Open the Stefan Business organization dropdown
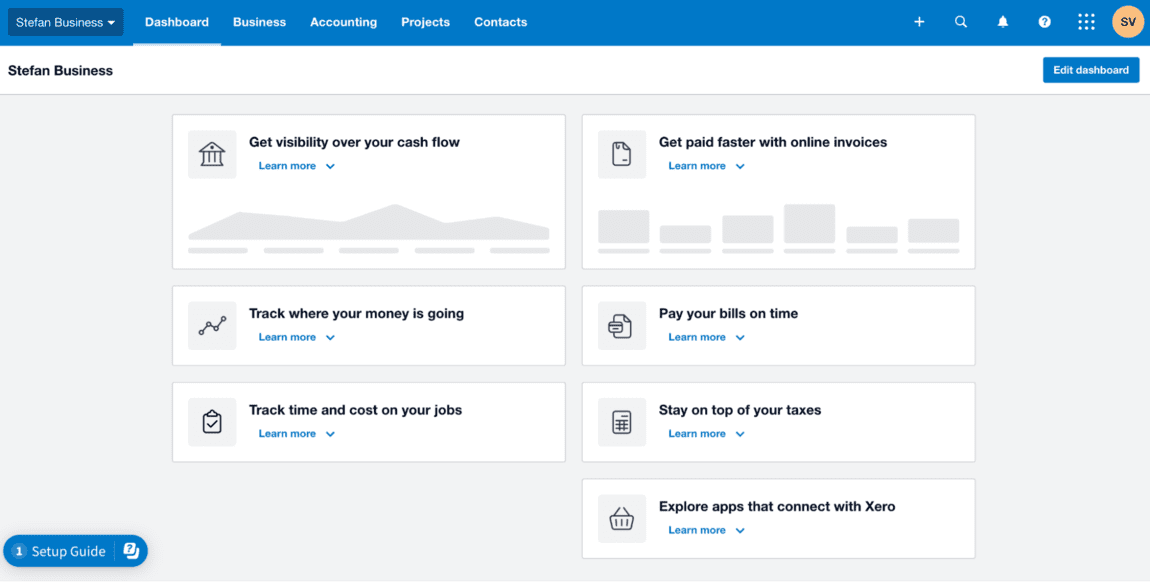 65,22
